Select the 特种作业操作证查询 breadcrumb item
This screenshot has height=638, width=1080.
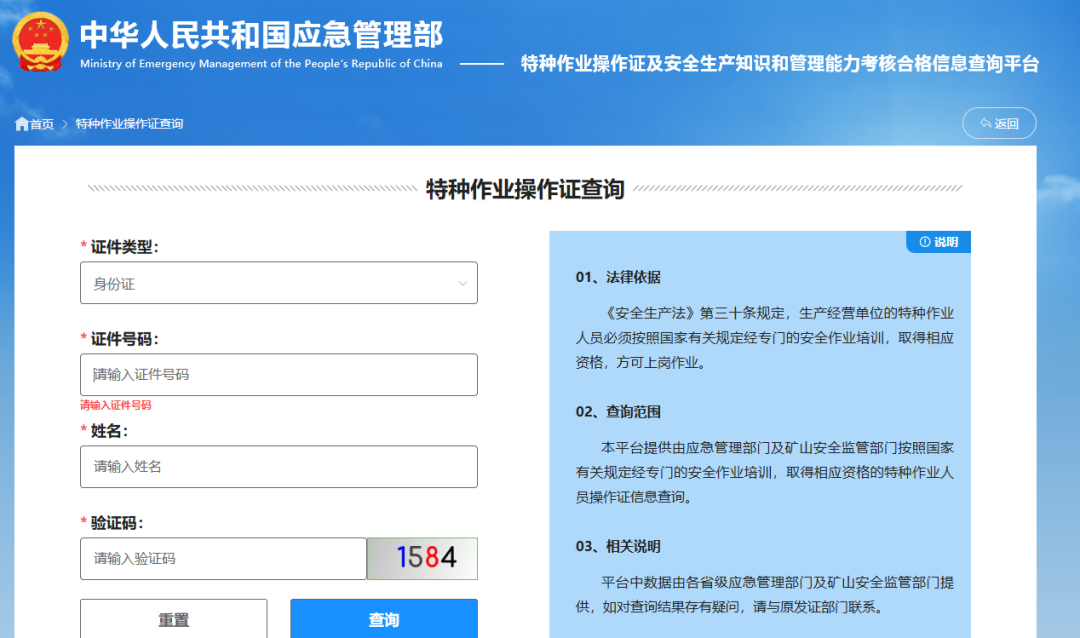point(129,124)
